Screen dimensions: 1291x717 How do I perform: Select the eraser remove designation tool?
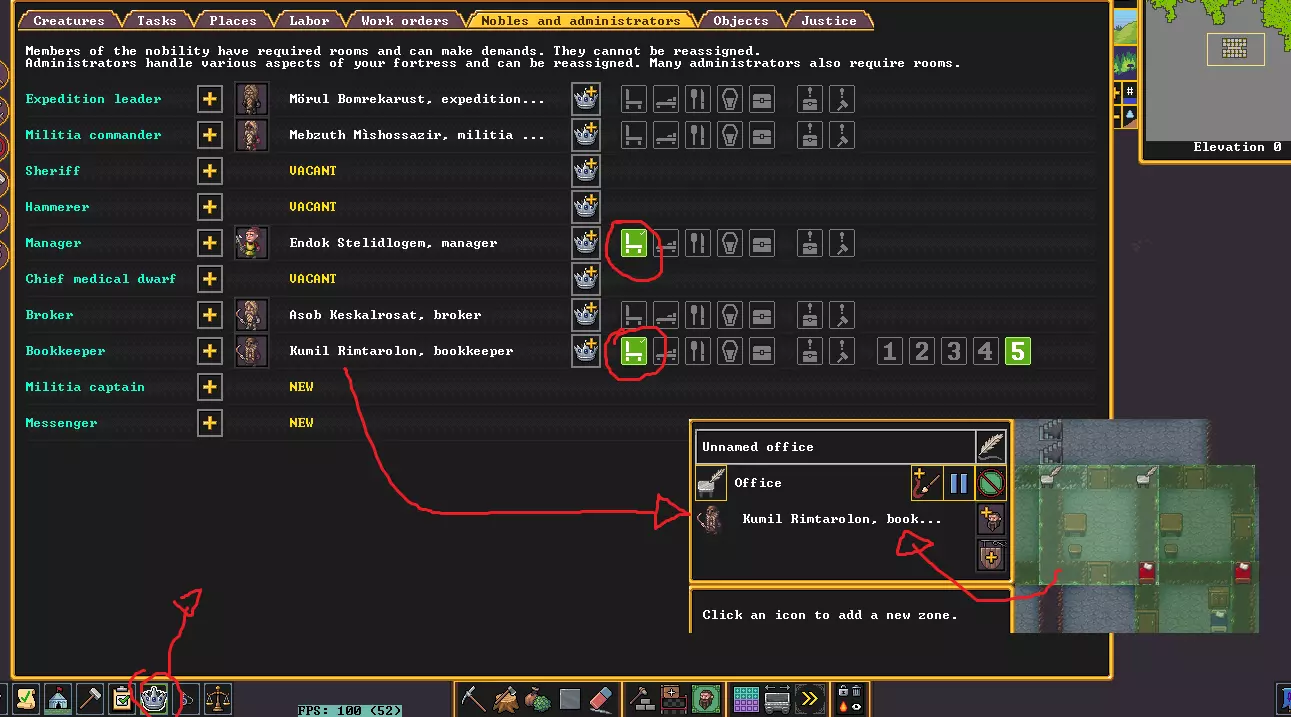601,698
